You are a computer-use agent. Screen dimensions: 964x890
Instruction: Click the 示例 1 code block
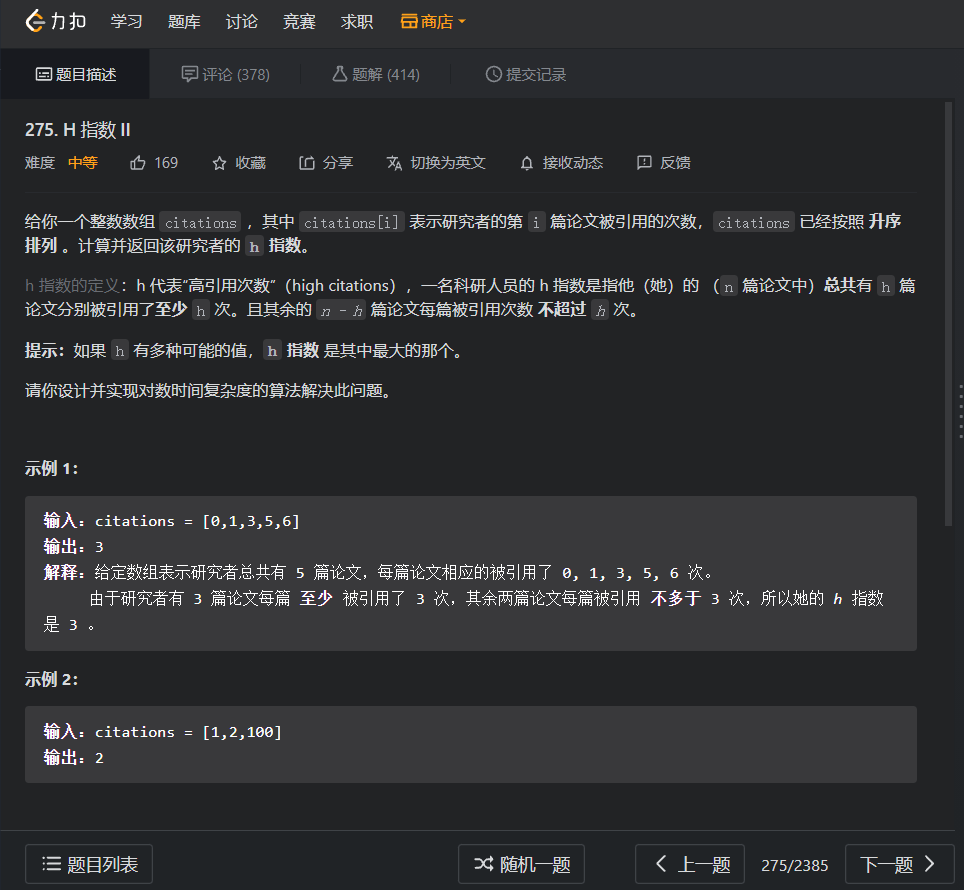point(471,573)
